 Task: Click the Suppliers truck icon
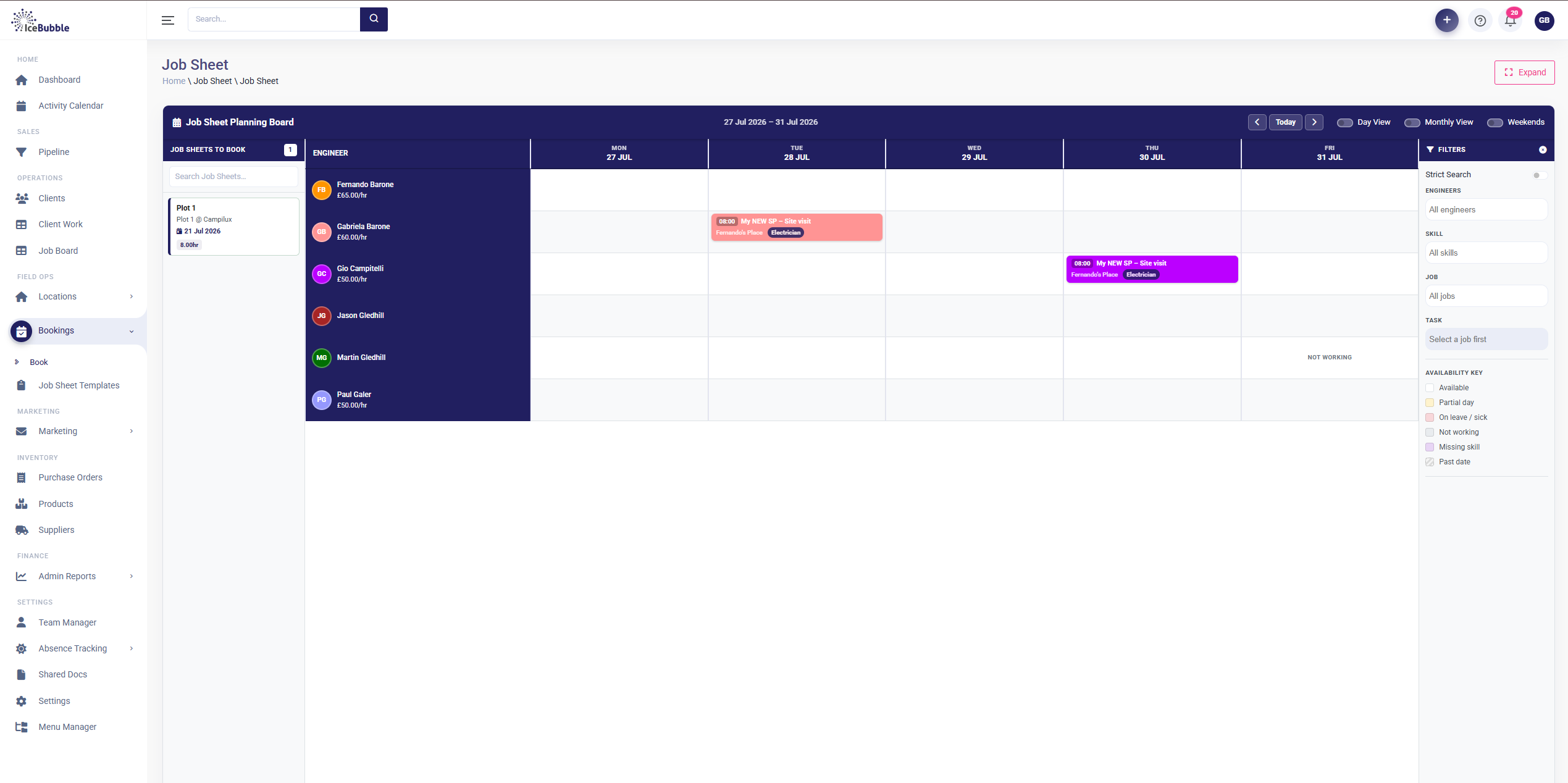[x=22, y=530]
